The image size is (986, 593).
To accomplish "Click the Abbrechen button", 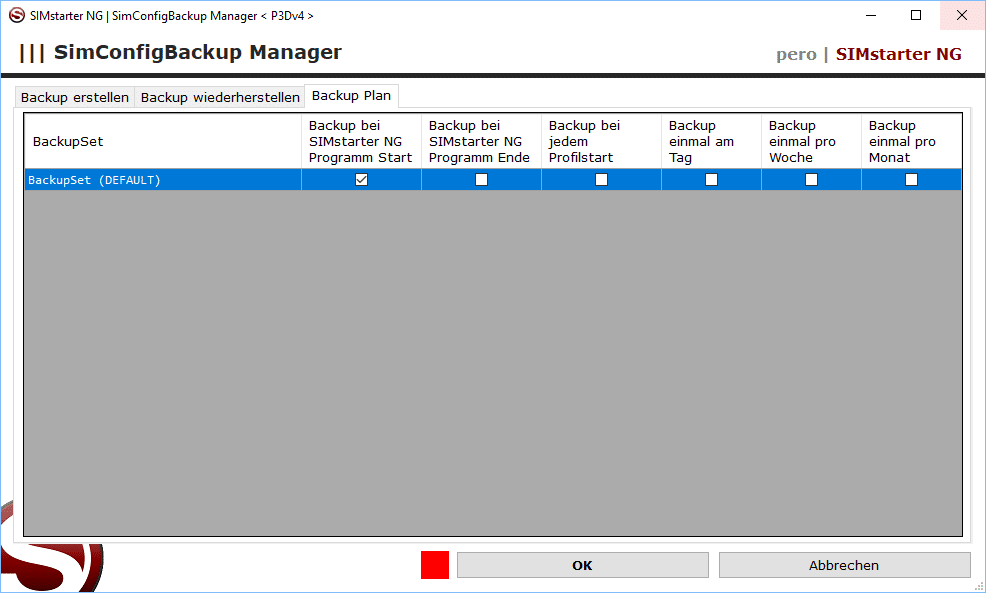I will (844, 565).
